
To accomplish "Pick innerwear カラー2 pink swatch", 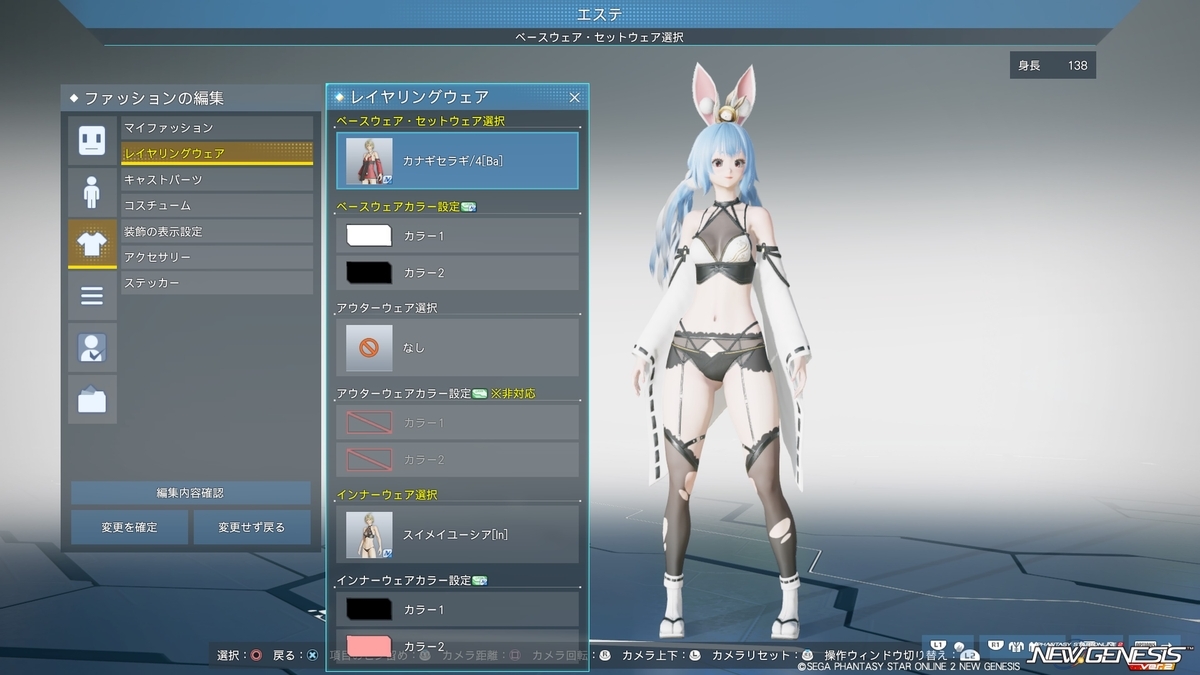I will pos(369,645).
